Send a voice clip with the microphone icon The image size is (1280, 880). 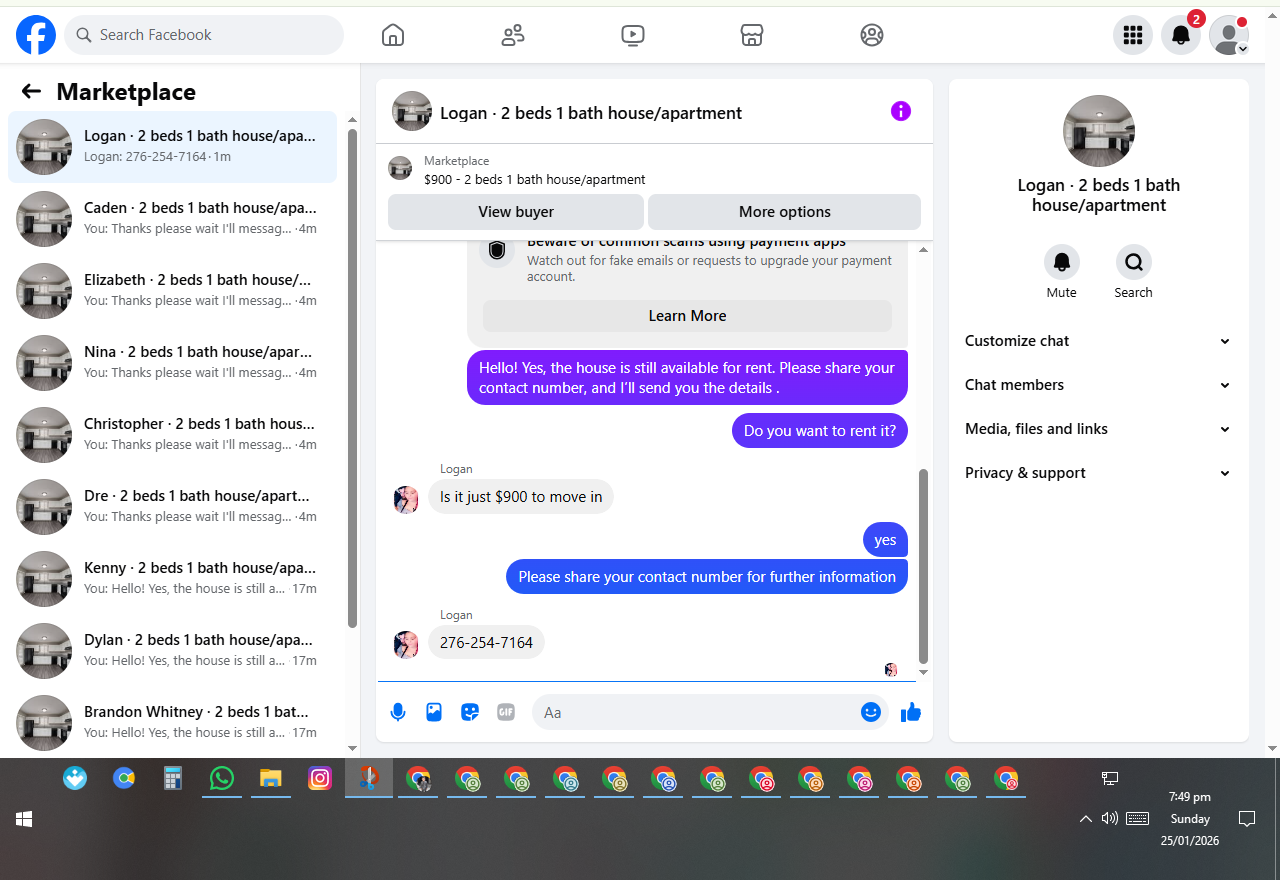click(x=398, y=712)
